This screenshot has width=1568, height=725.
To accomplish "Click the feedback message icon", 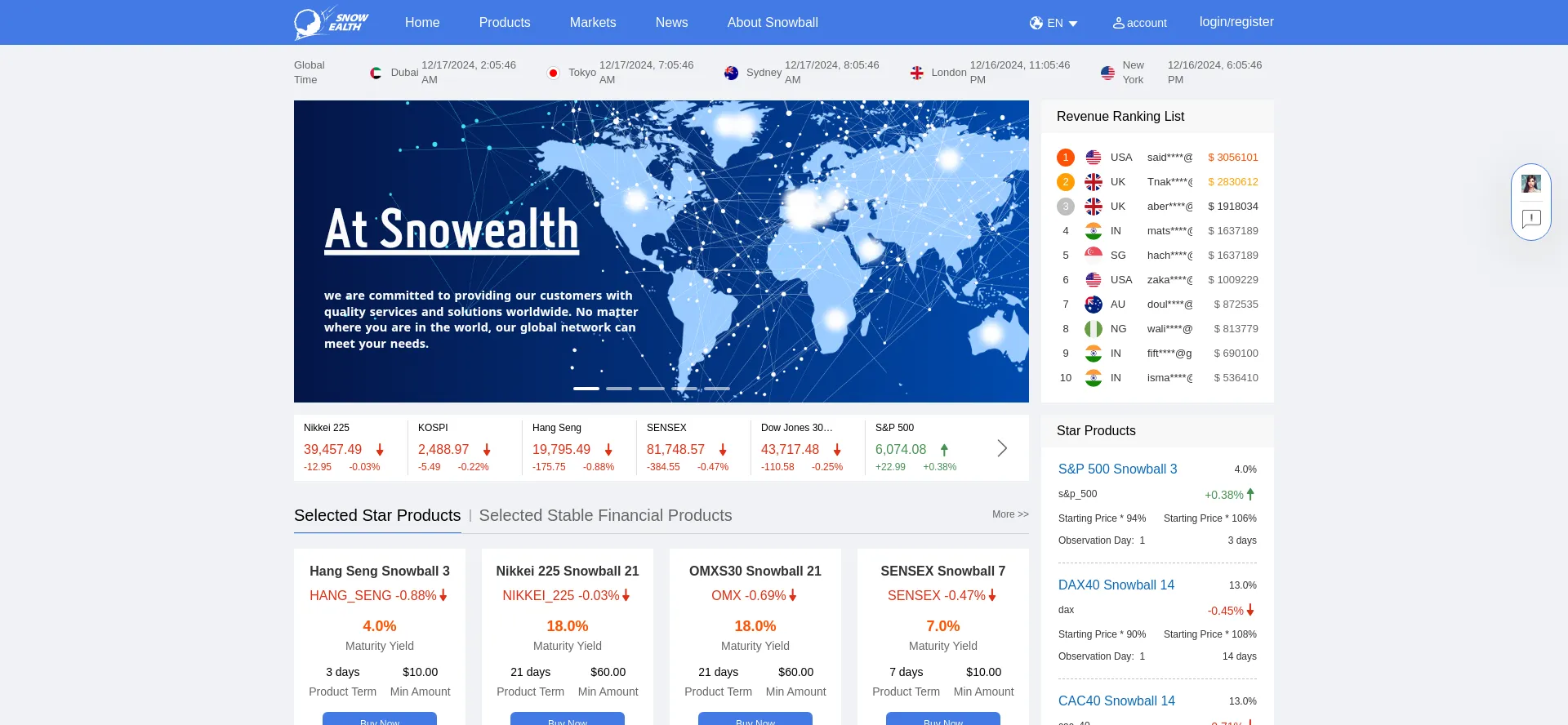I will pyautogui.click(x=1531, y=219).
